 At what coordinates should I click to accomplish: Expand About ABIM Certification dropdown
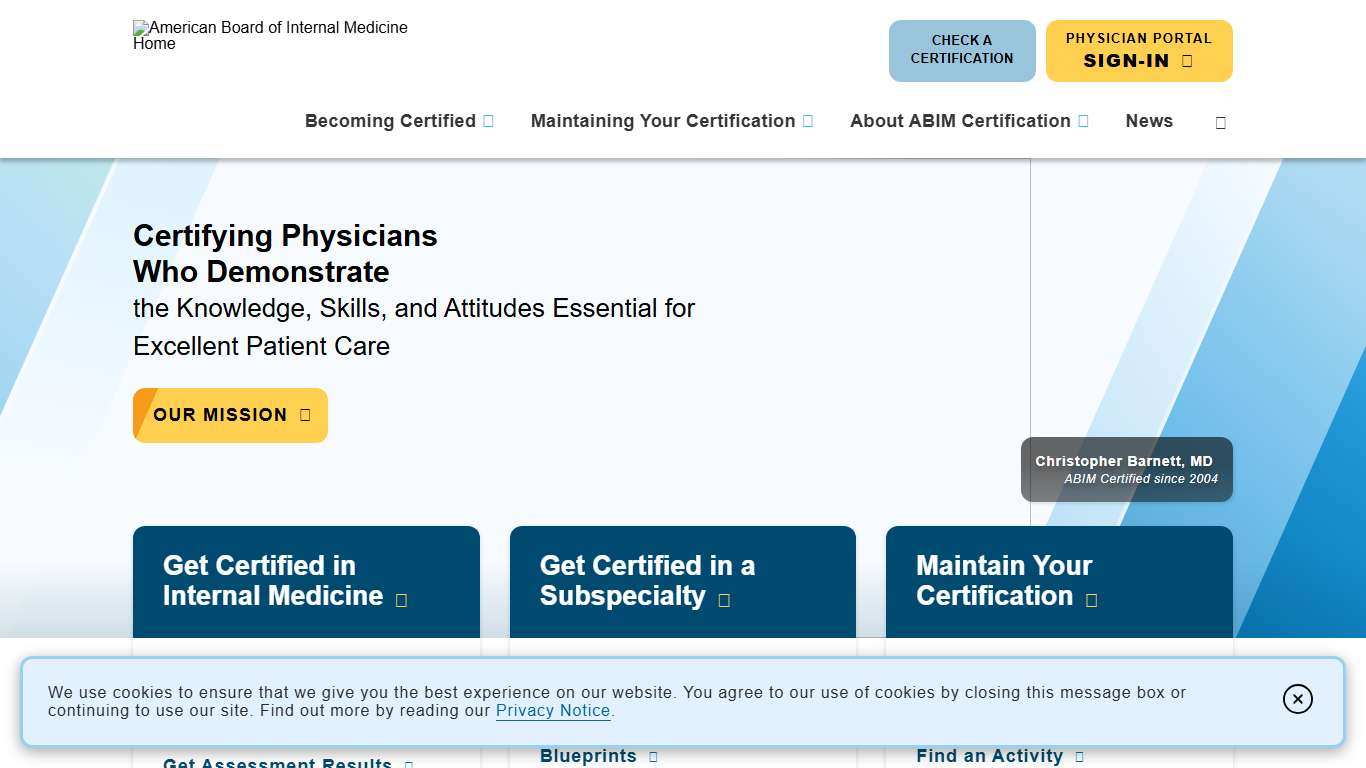[x=1083, y=121]
